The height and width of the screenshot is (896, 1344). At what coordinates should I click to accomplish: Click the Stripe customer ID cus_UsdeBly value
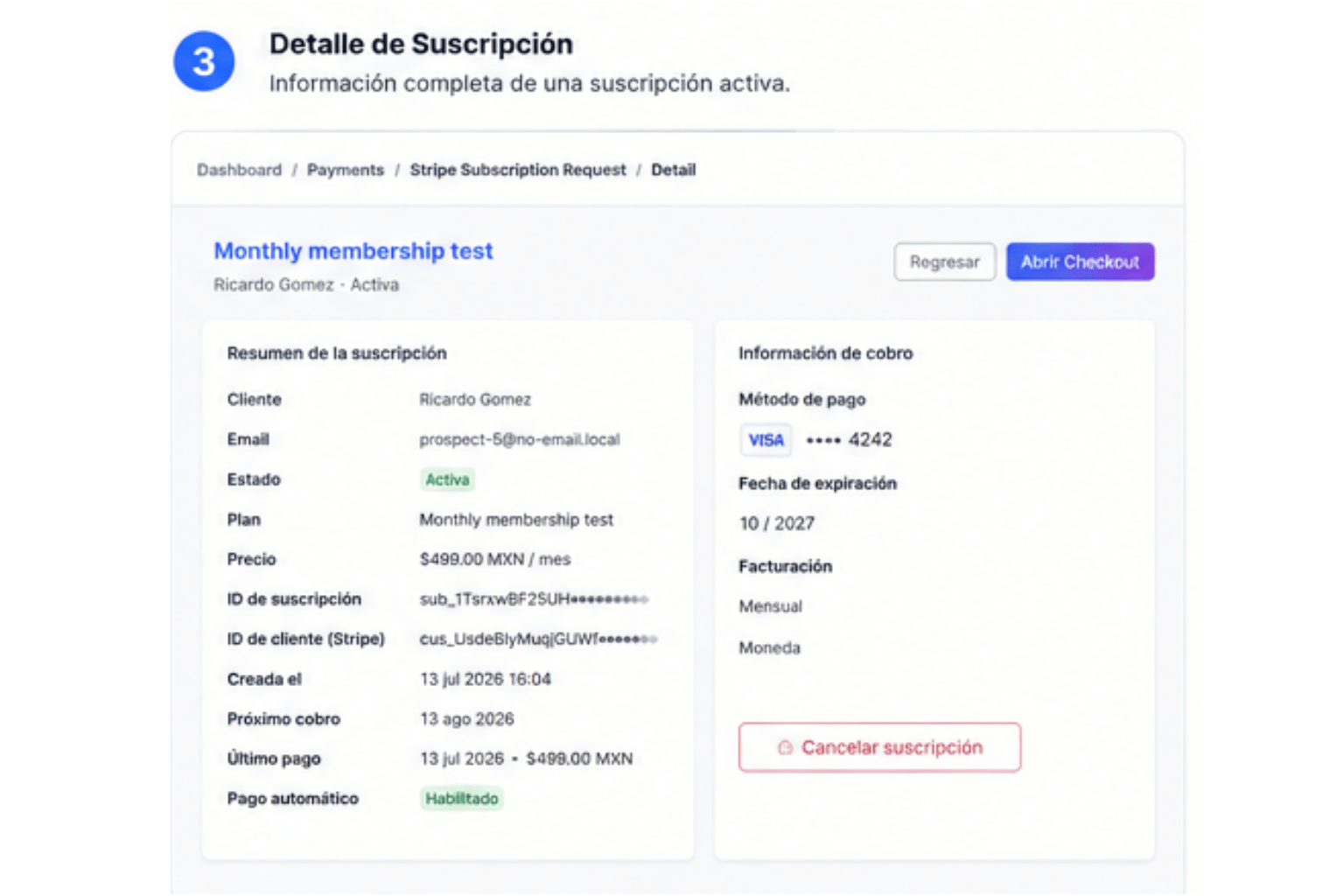click(x=538, y=639)
